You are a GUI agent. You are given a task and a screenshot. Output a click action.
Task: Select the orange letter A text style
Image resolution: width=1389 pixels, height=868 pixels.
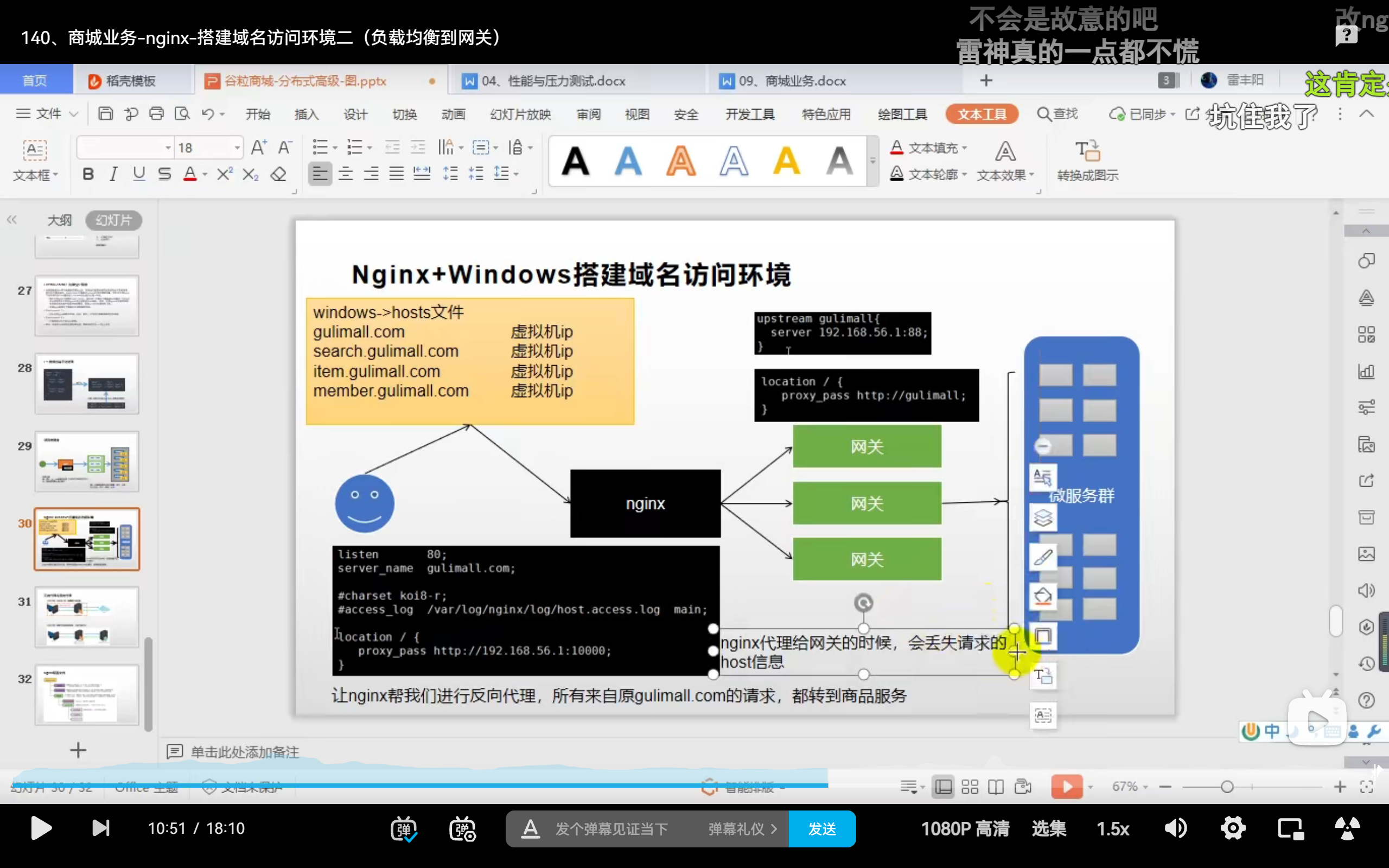tap(681, 161)
